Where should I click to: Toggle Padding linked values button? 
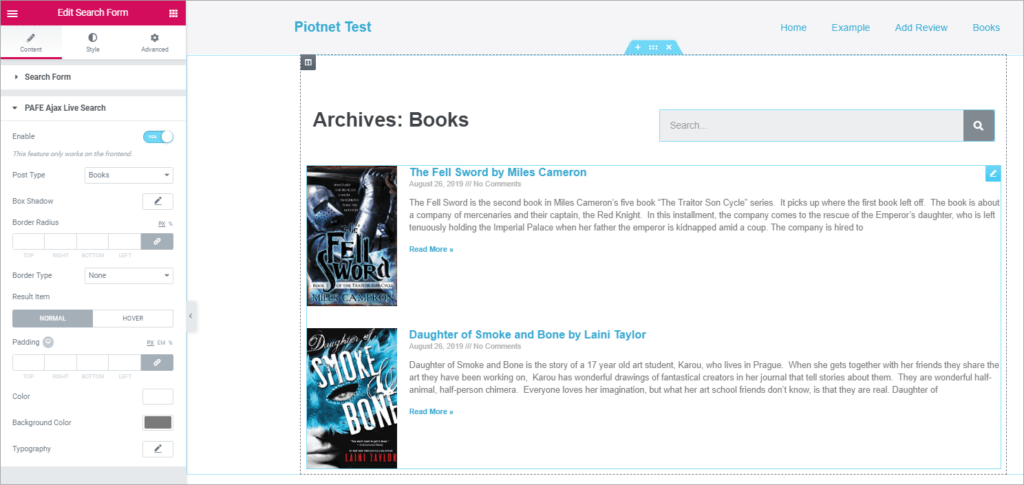157,362
